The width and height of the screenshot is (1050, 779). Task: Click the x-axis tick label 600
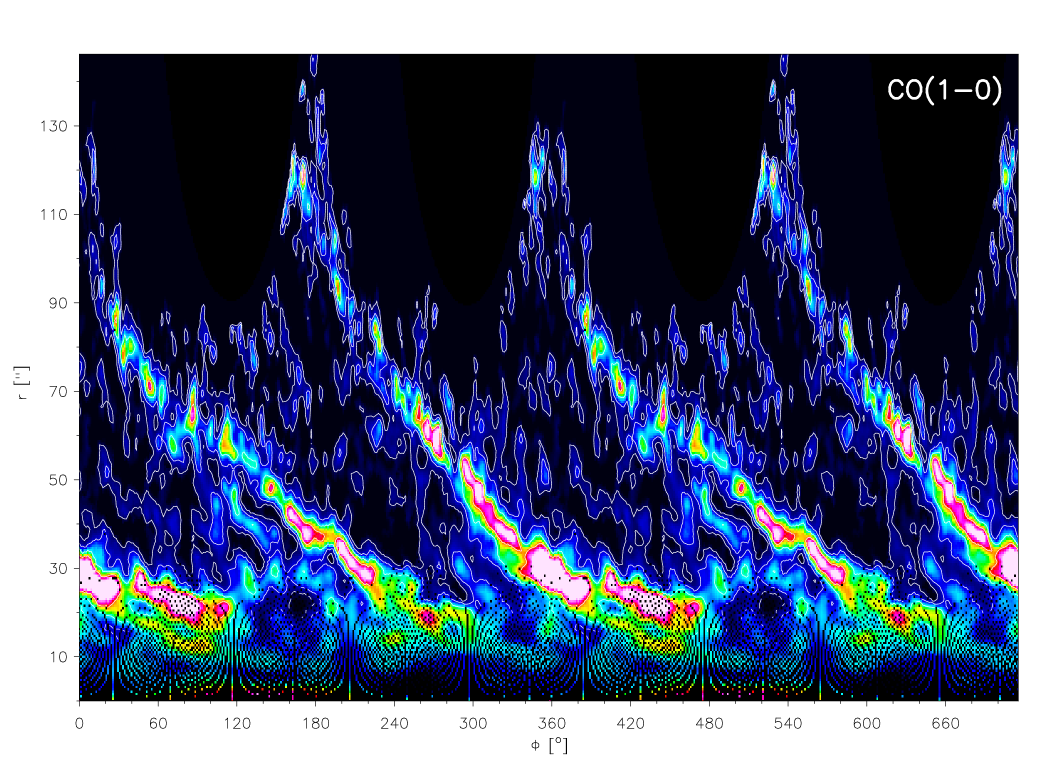[866, 723]
